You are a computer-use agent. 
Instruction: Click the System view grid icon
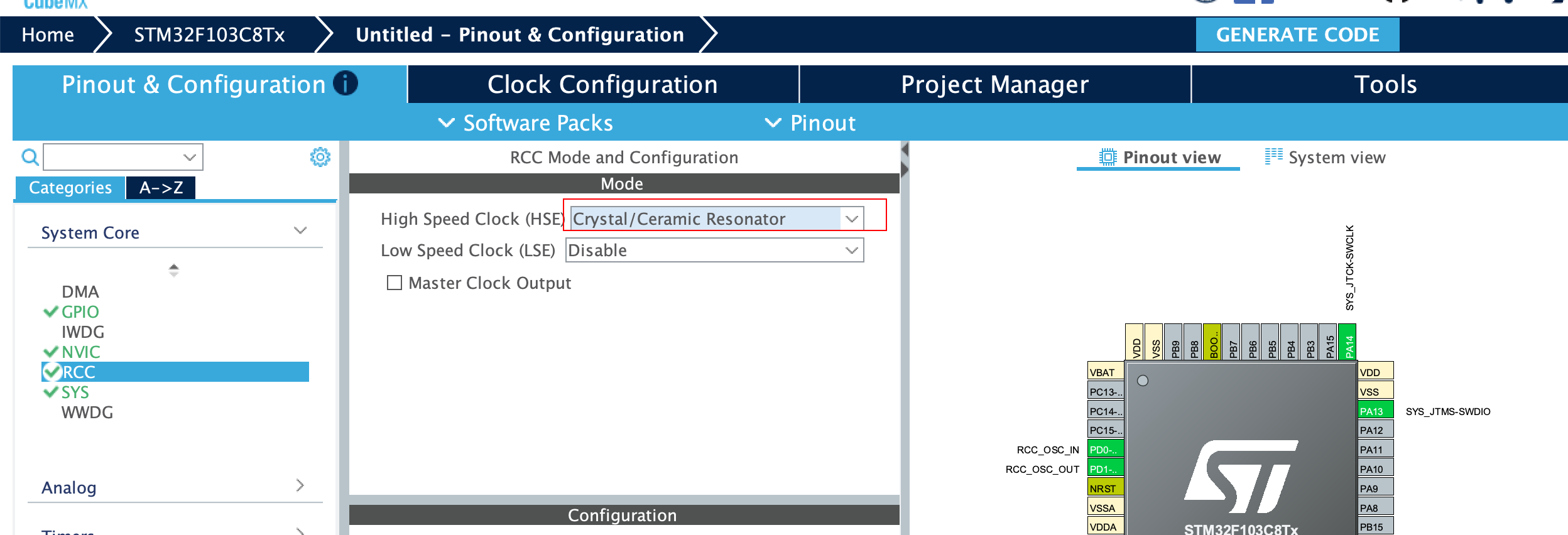[x=1274, y=156]
